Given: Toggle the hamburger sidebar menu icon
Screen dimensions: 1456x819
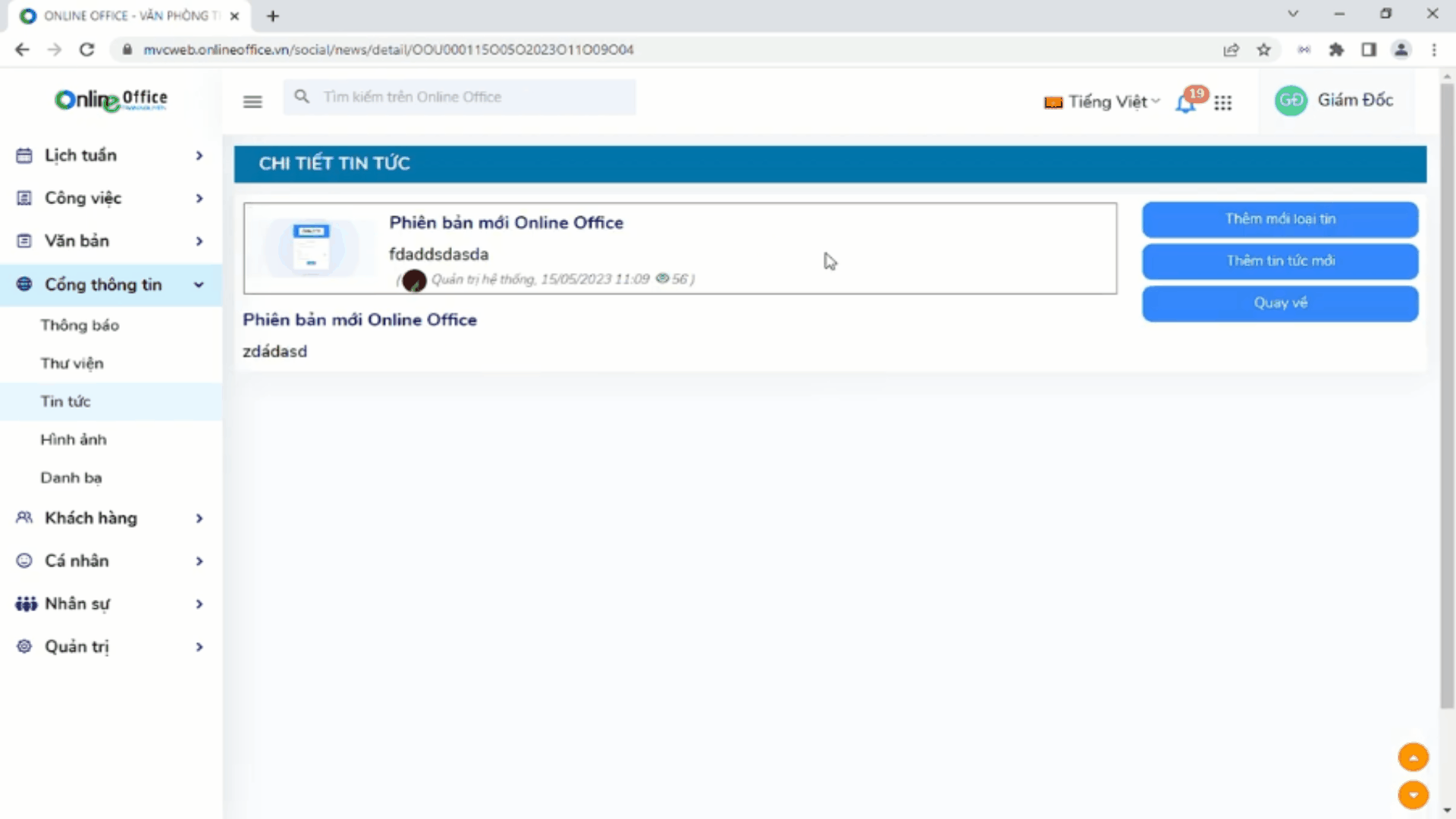Looking at the screenshot, I should pos(253,102).
